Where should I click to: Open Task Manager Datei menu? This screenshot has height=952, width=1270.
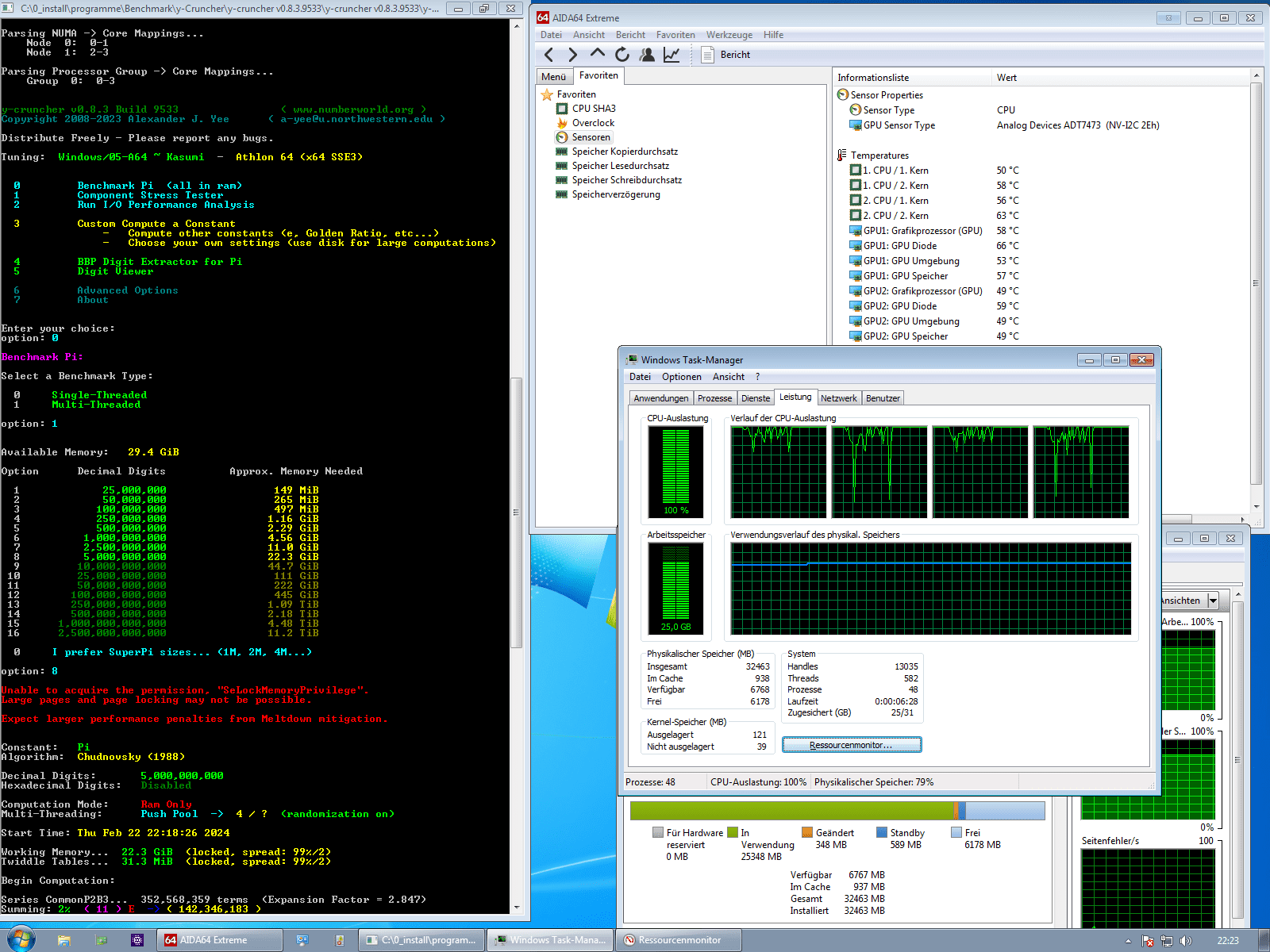pos(640,377)
